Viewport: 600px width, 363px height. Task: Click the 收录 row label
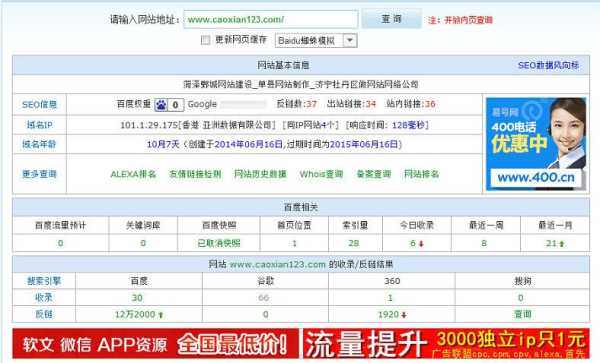[x=44, y=298]
